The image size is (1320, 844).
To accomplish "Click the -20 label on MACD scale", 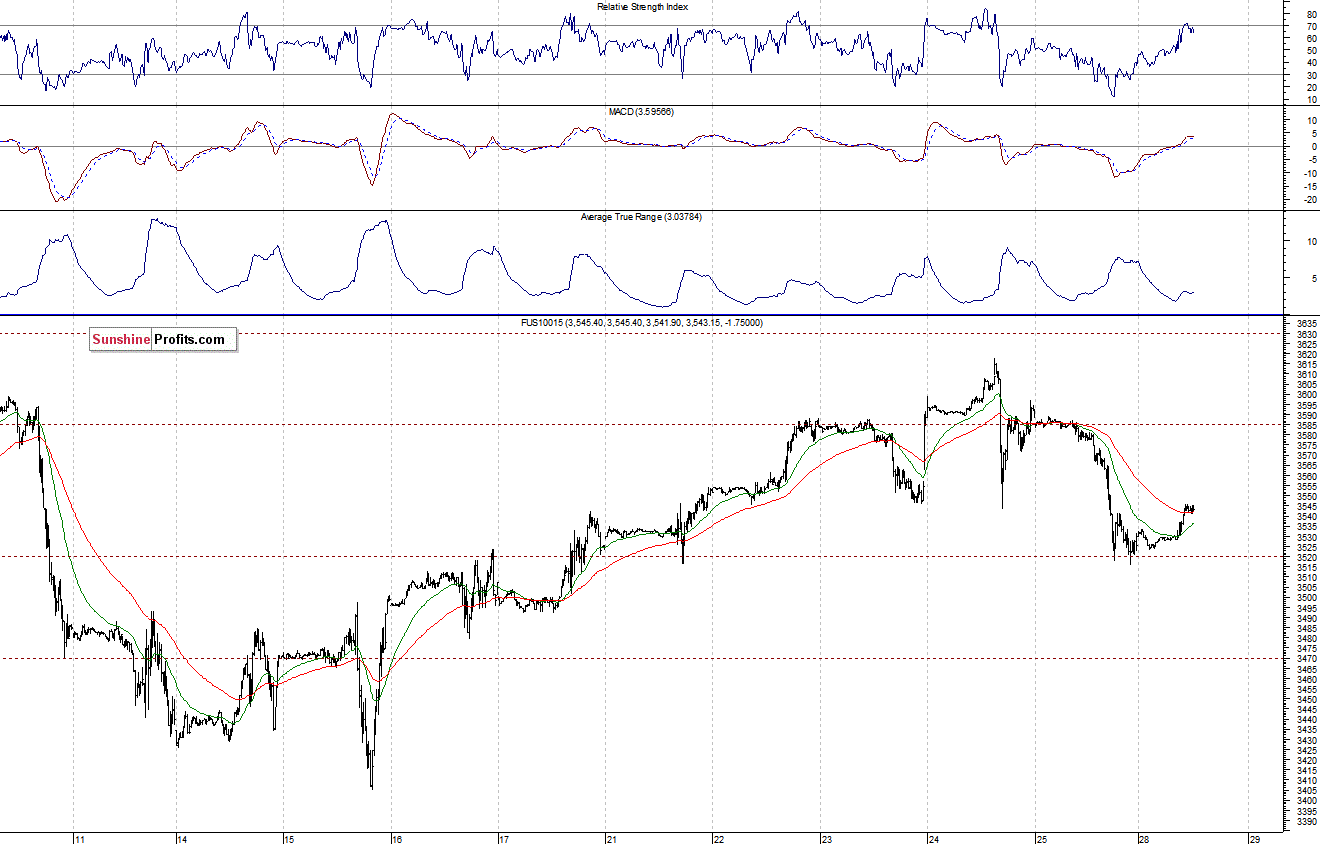I will (x=1308, y=200).
